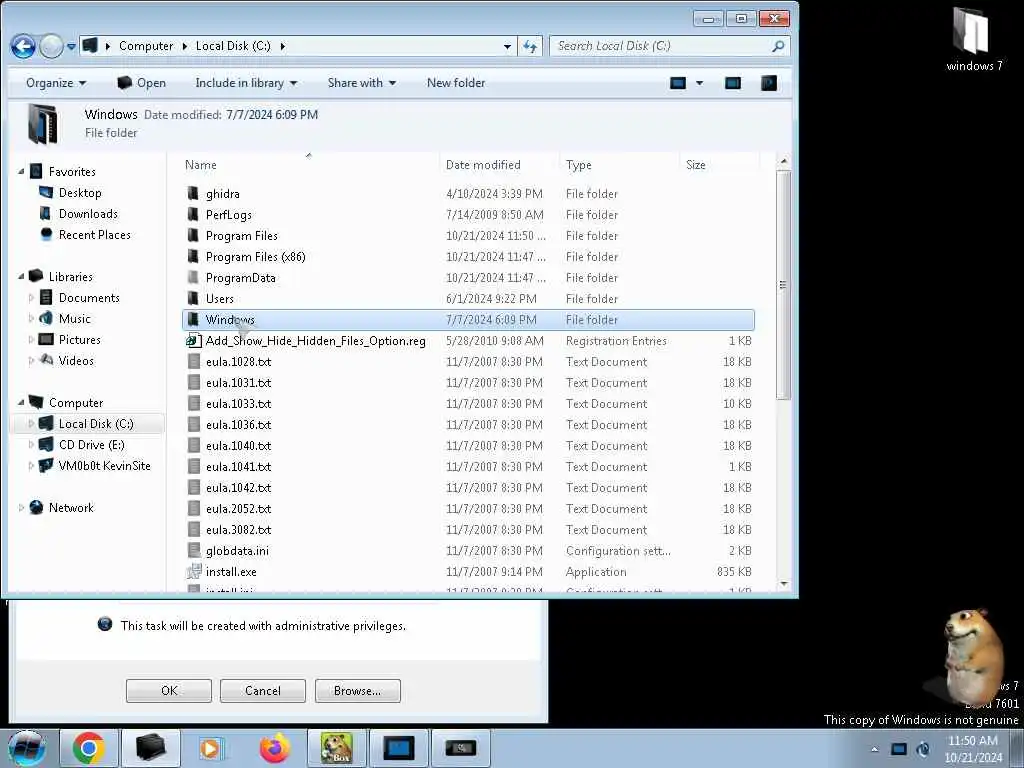Open Firefox from the taskbar
The image size is (1024, 768).
click(275, 748)
